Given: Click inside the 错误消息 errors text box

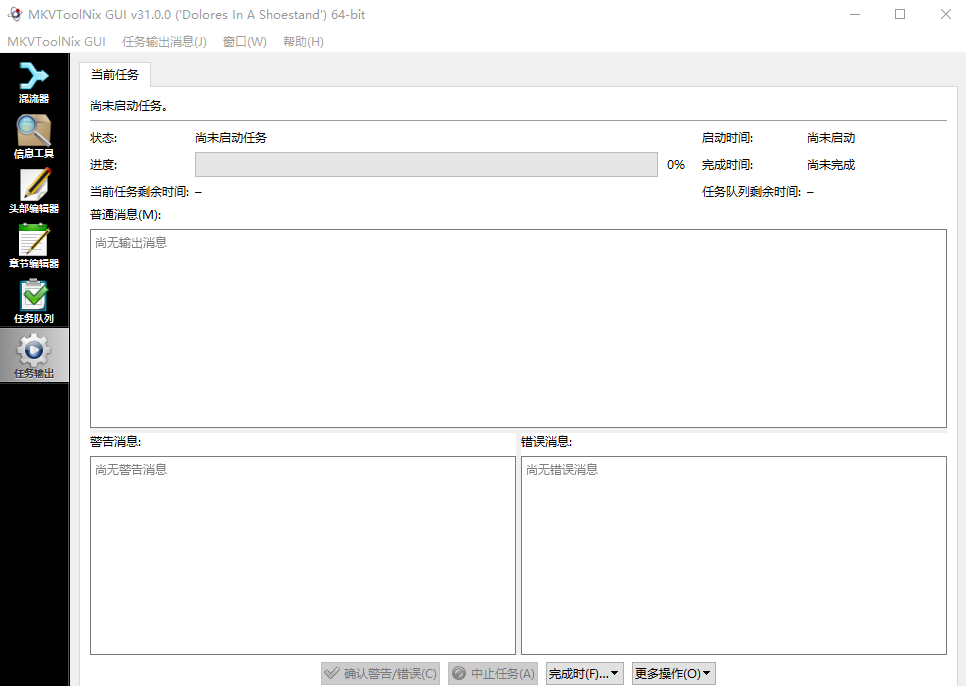Looking at the screenshot, I should (x=733, y=555).
